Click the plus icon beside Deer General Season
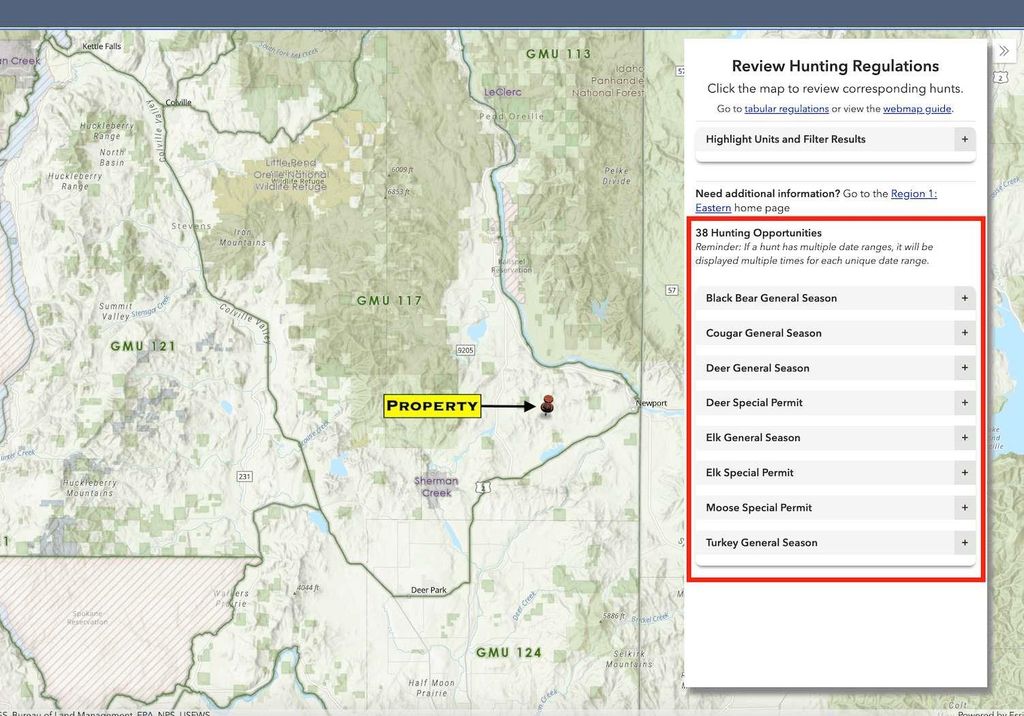Screen dimensions: 1024x716 click(964, 368)
